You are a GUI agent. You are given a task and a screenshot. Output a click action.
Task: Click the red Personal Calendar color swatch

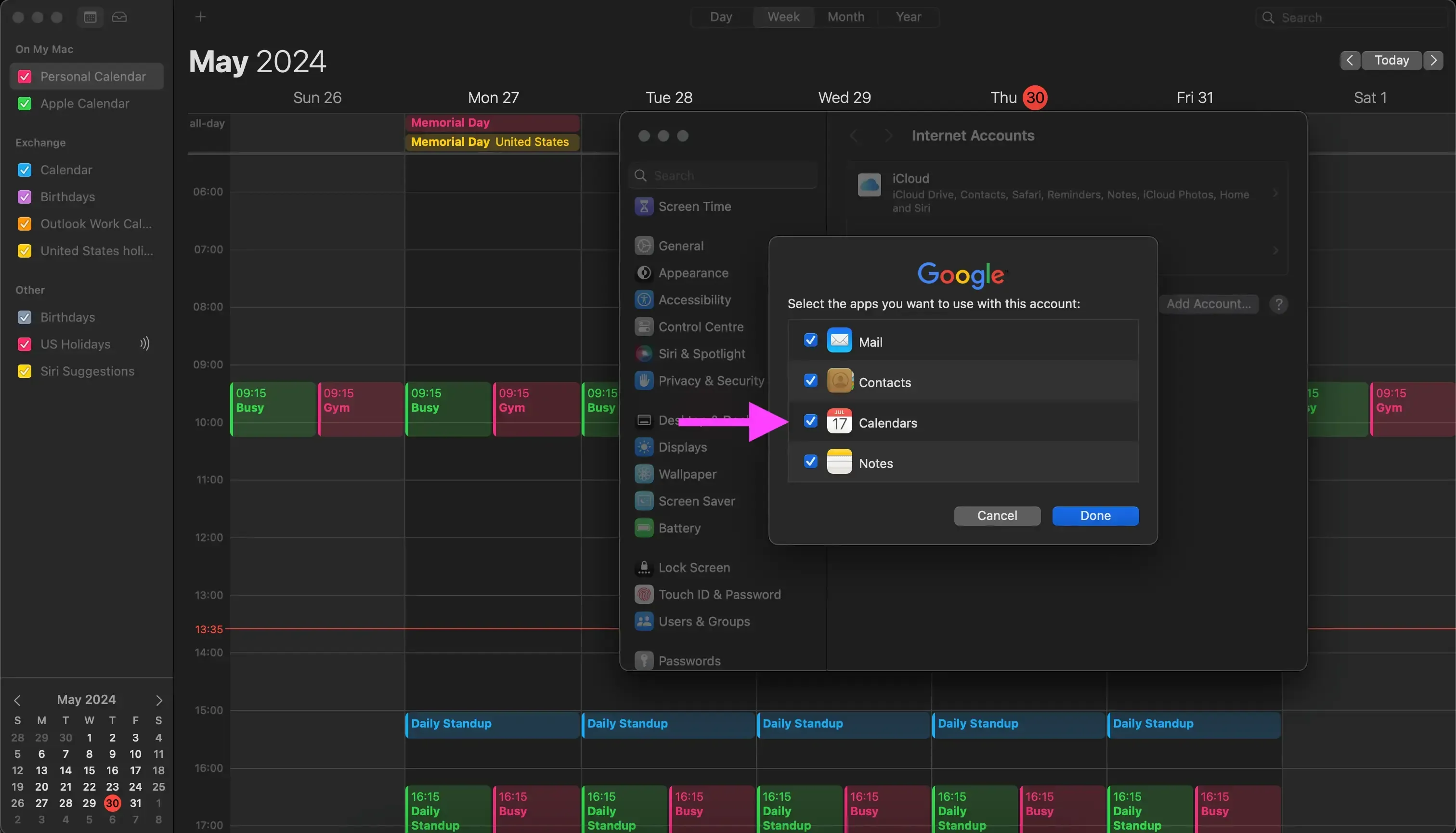click(x=24, y=76)
